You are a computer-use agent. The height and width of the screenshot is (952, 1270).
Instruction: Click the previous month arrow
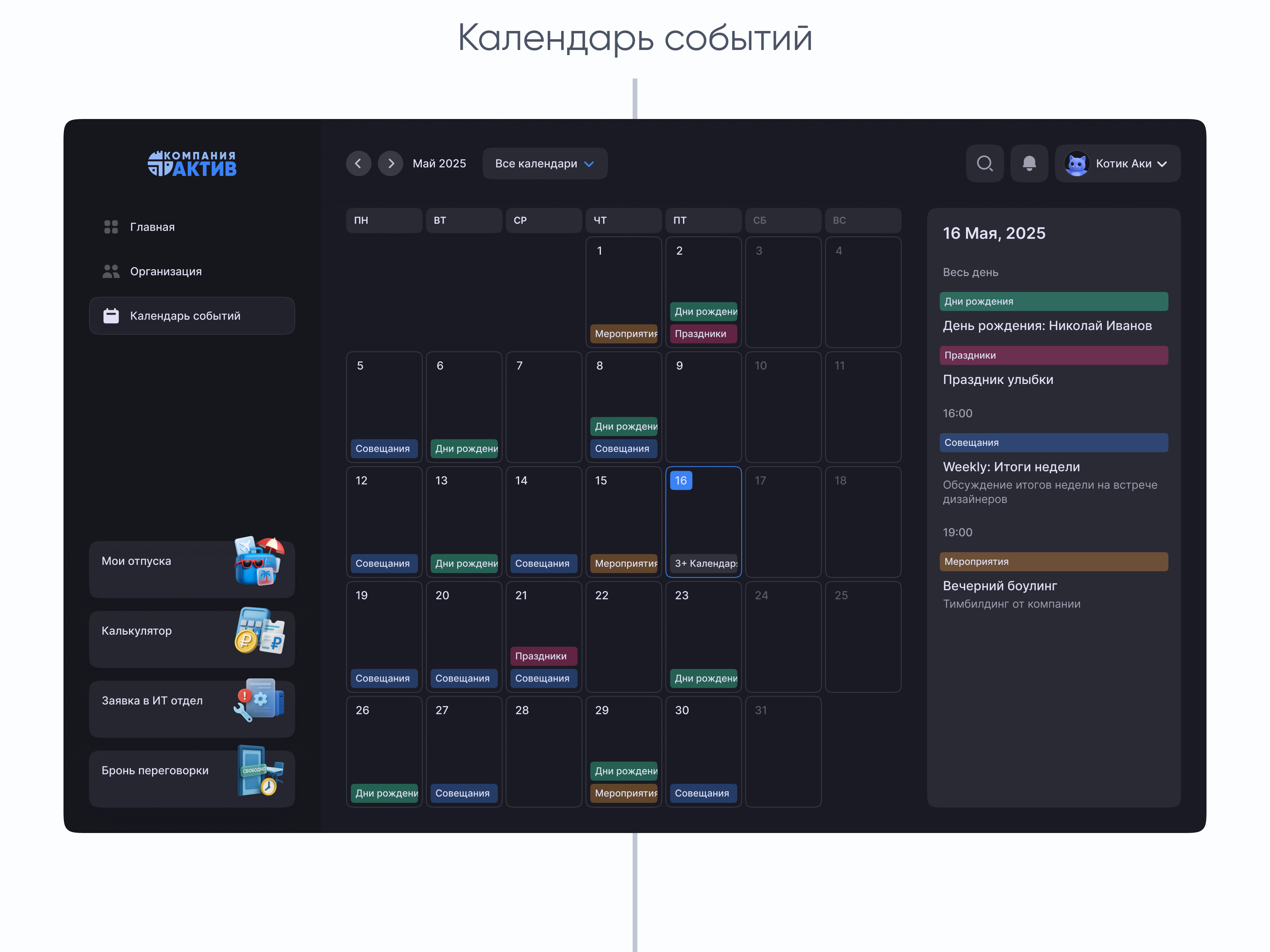tap(359, 163)
